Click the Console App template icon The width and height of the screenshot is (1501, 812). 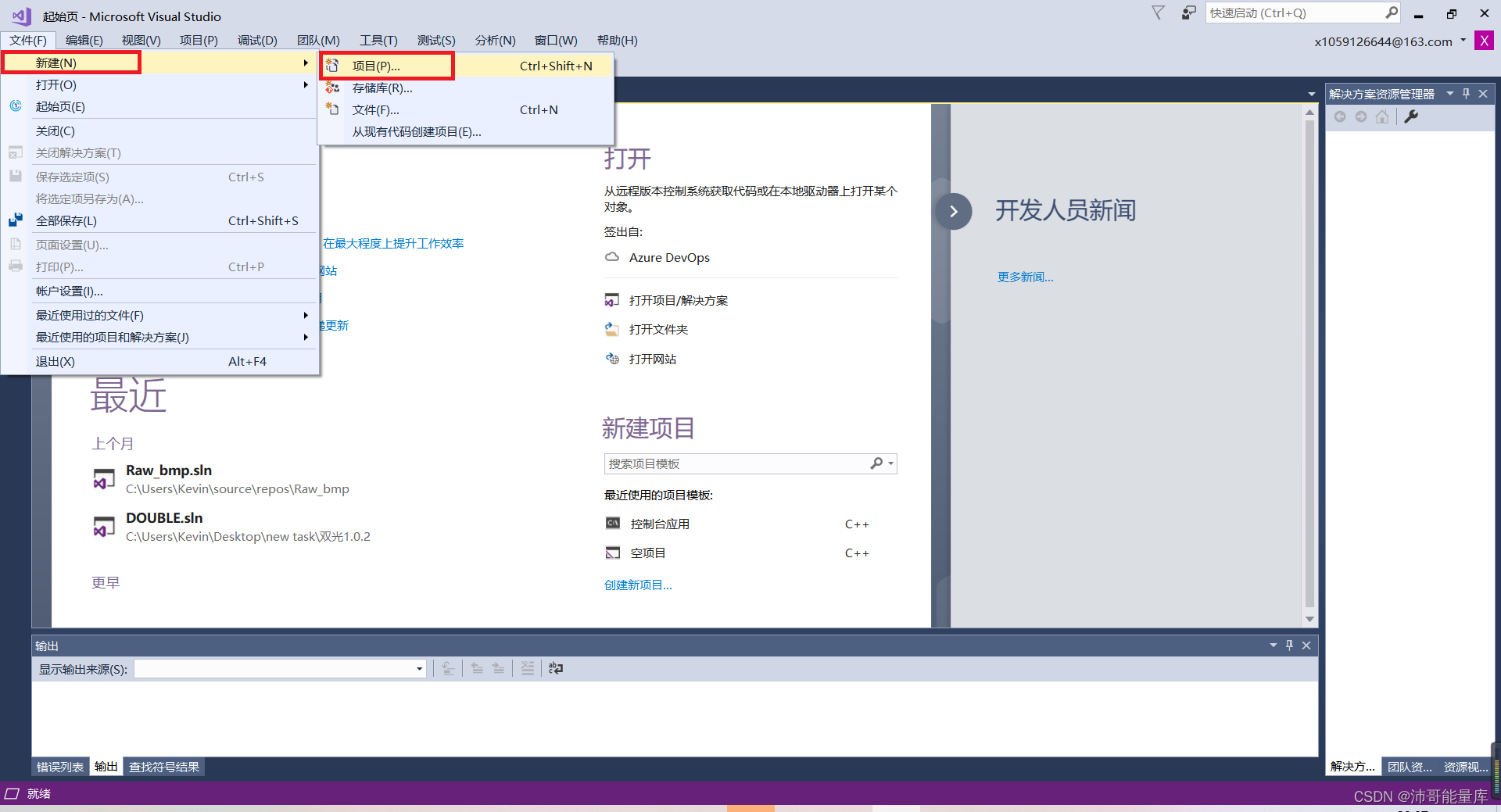(x=613, y=524)
